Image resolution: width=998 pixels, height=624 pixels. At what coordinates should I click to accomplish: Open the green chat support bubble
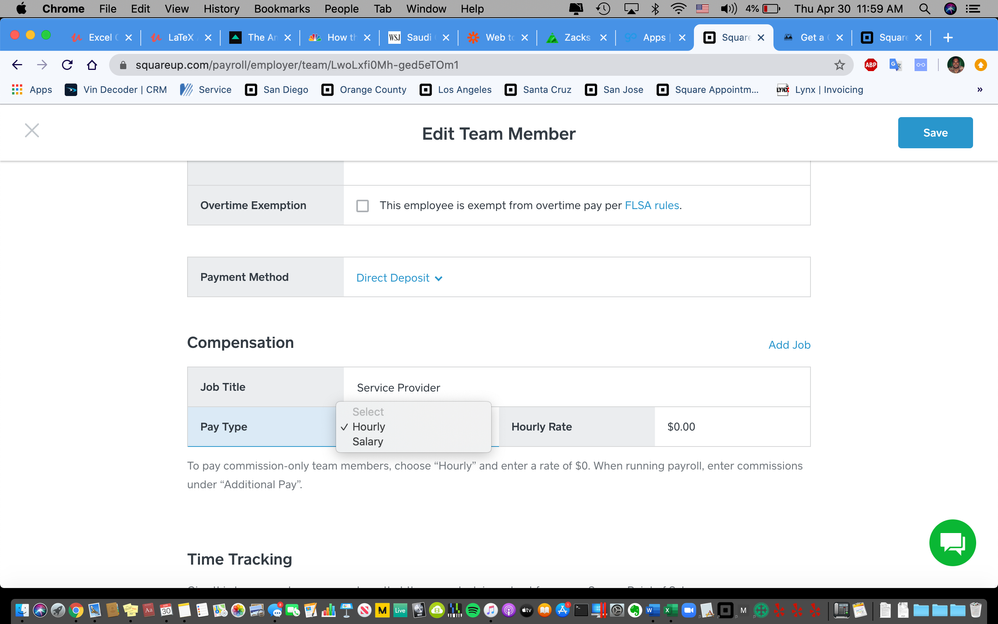point(951,543)
